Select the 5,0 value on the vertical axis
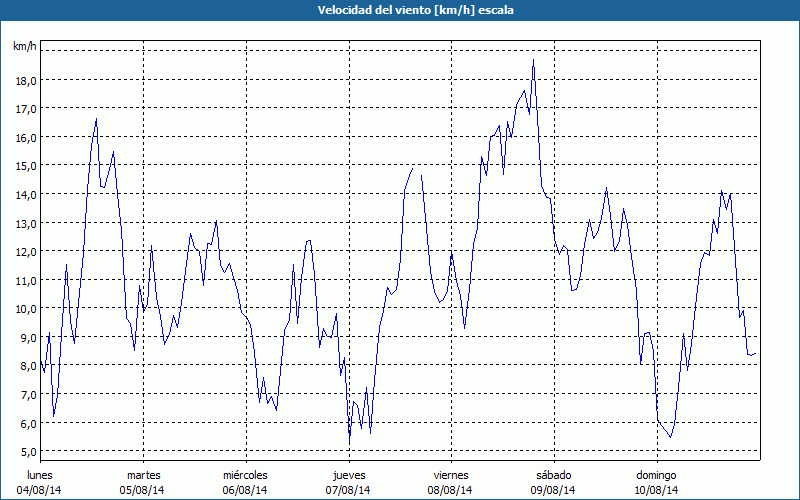 [x=25, y=451]
